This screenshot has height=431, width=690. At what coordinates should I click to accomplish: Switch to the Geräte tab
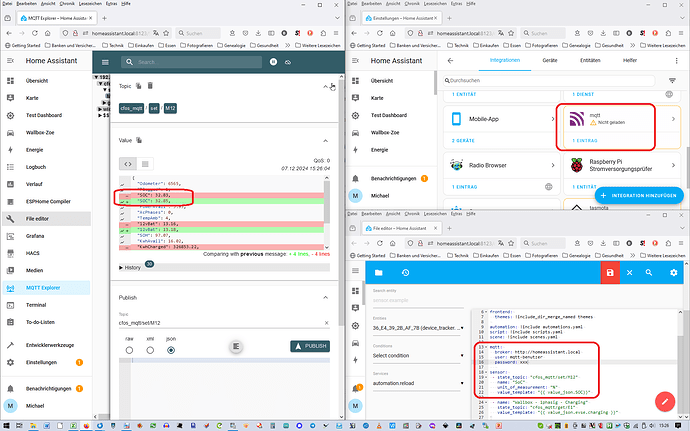click(550, 60)
